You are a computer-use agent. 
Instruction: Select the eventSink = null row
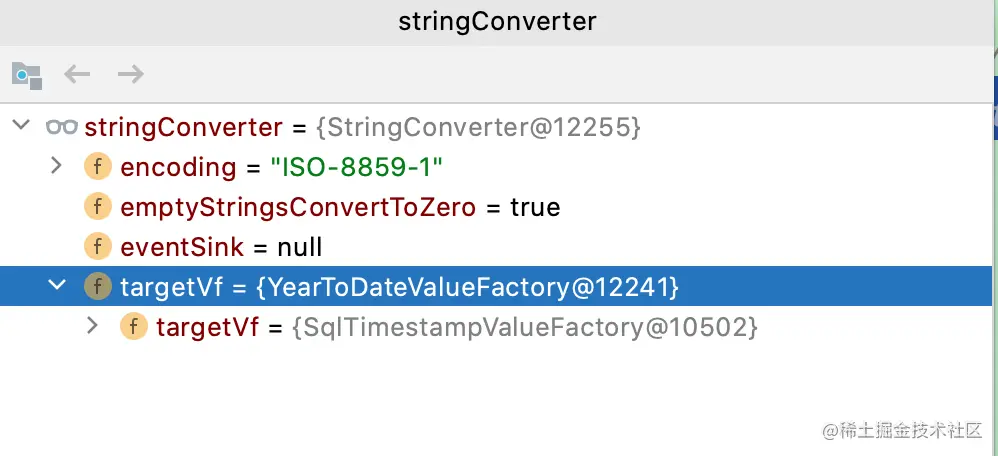[x=496, y=247]
